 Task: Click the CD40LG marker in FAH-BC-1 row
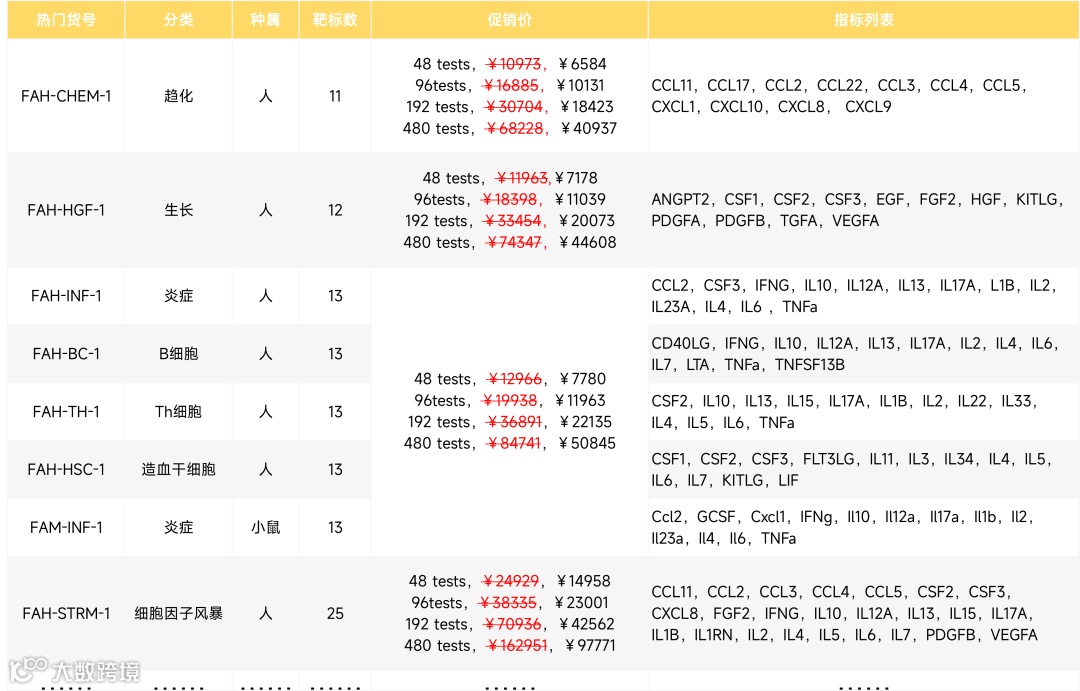click(681, 343)
